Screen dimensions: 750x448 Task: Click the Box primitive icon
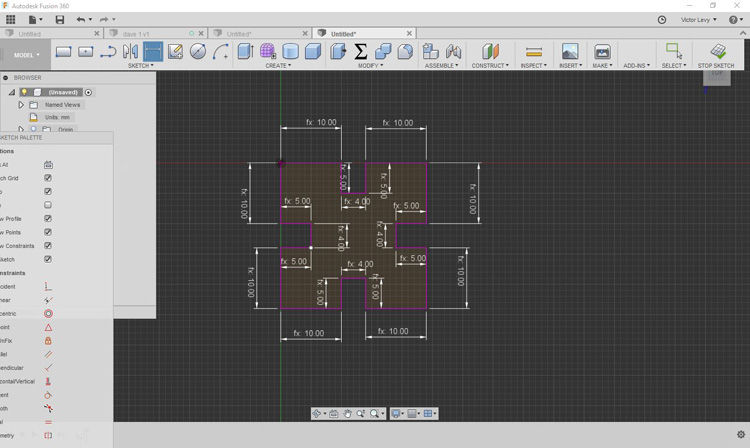pyautogui.click(x=313, y=51)
